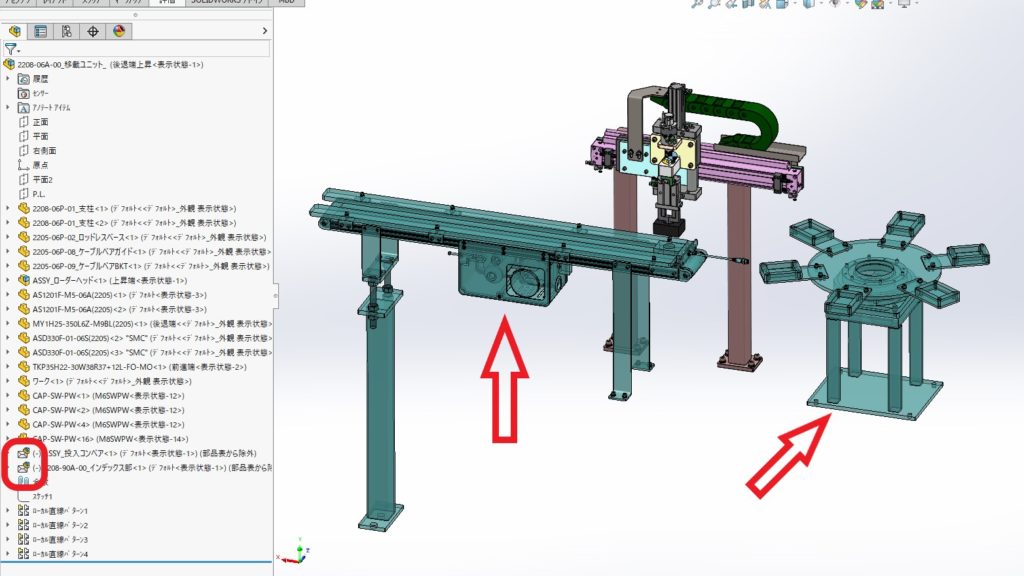Image resolution: width=1024 pixels, height=576 pixels.
Task: Expand the CAP-SW-PW<1> component node
Action: pos(9,395)
